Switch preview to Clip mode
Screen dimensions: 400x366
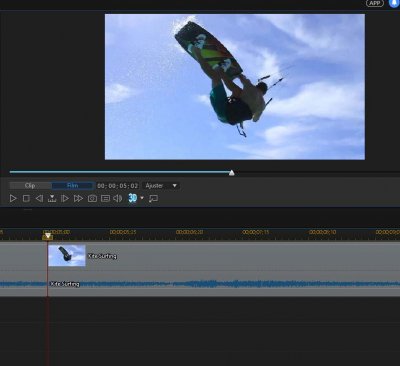pos(30,186)
